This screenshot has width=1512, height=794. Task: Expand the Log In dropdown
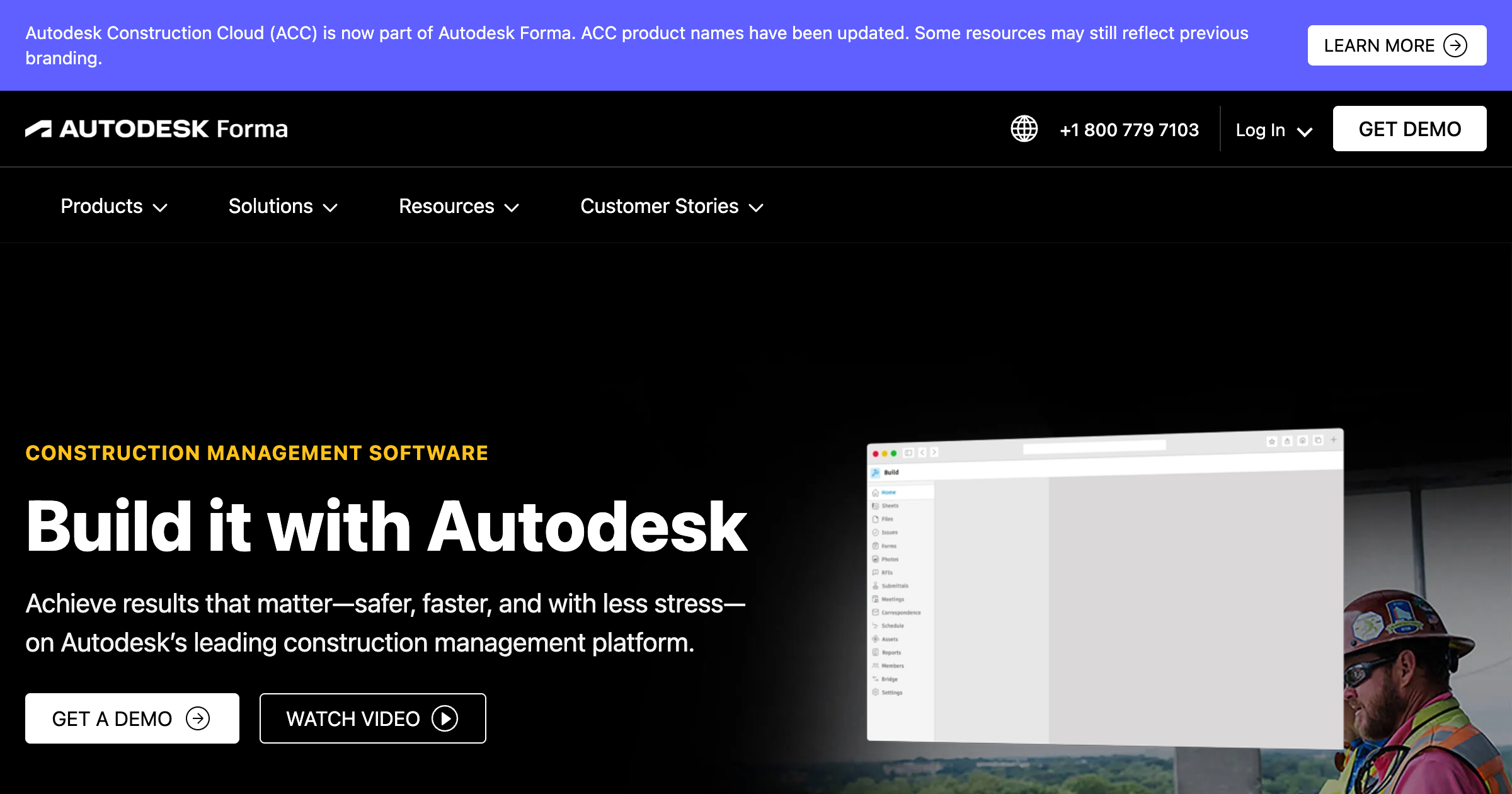pos(1274,130)
